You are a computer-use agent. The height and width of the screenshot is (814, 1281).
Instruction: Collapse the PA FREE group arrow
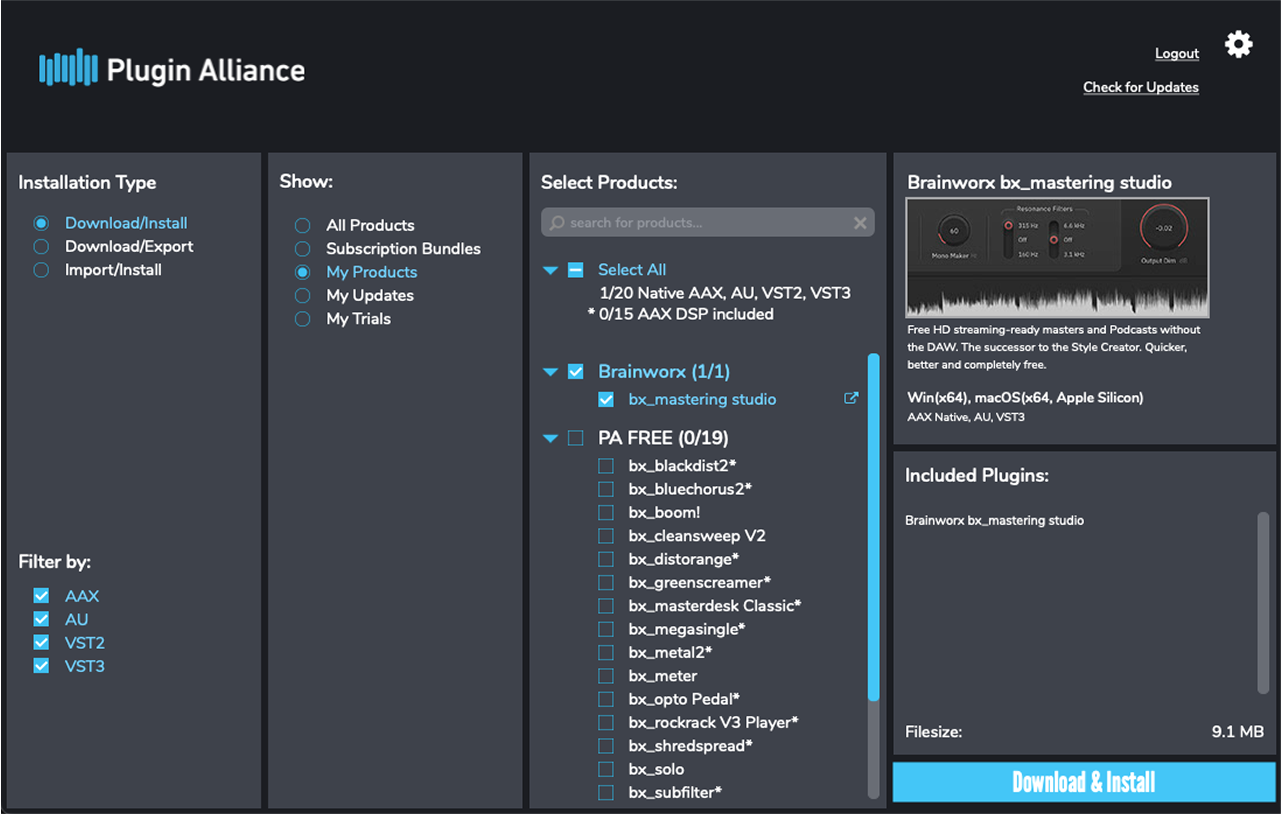tap(550, 438)
